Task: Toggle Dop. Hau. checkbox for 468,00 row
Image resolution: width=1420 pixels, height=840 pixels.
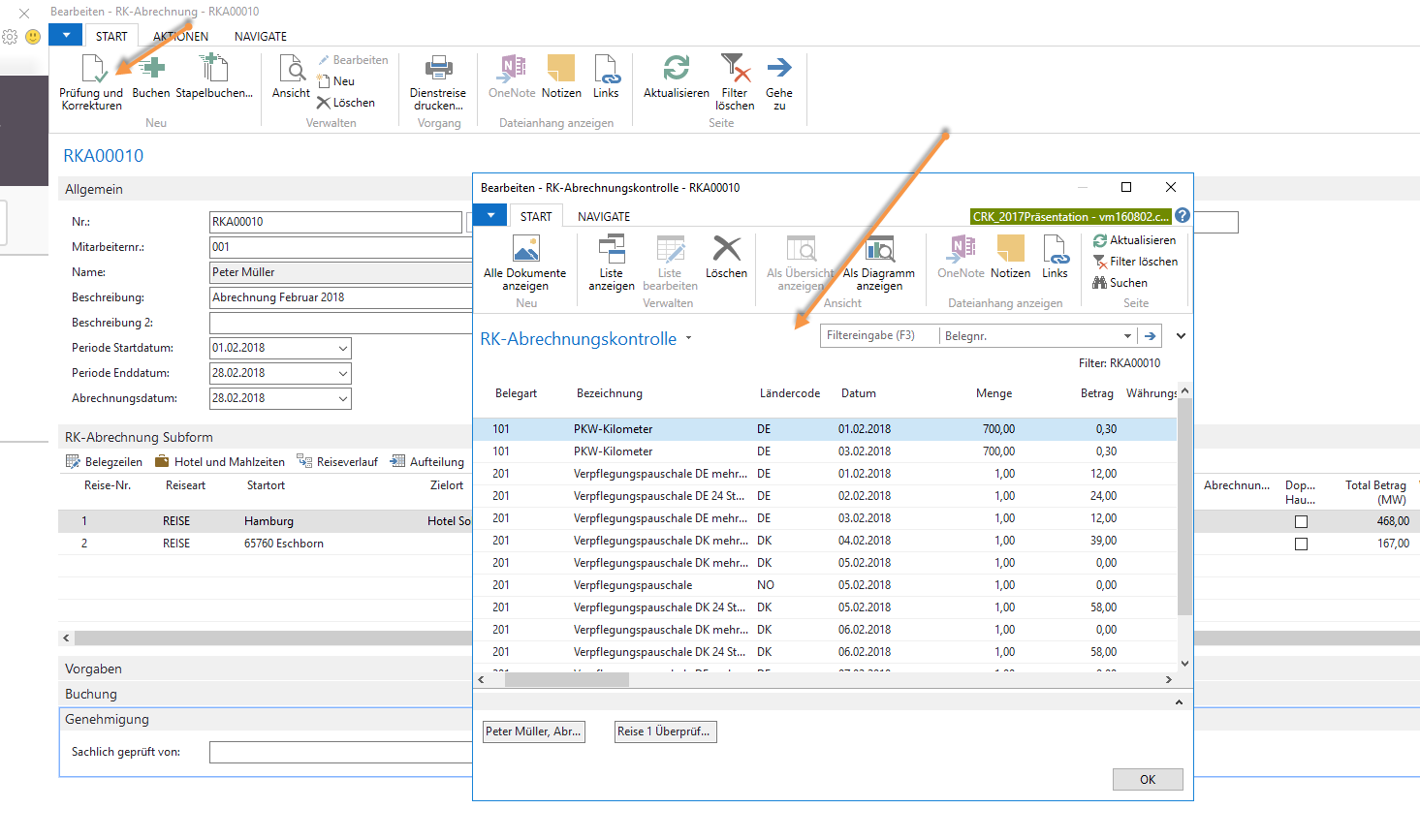Action: pyautogui.click(x=1301, y=521)
